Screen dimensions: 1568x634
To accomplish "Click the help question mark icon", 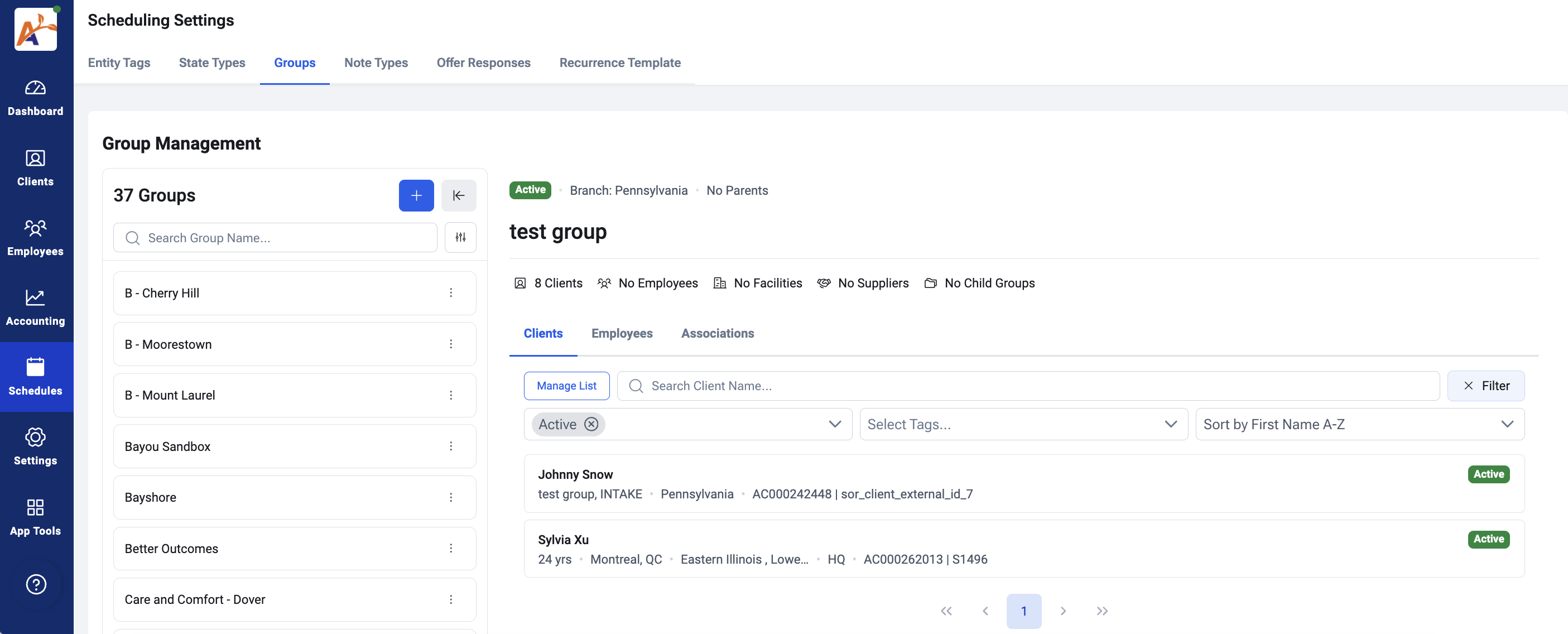I will (36, 584).
